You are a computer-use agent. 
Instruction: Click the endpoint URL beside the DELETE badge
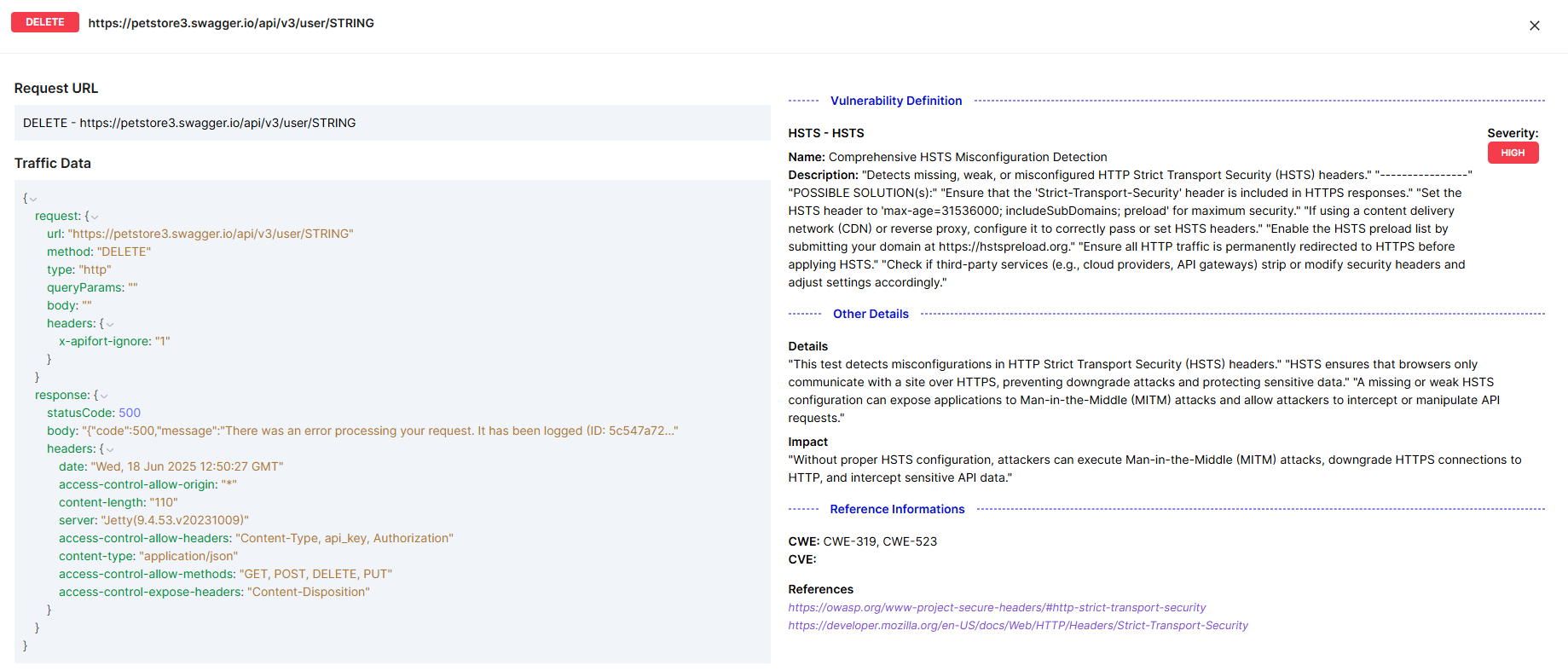(231, 23)
